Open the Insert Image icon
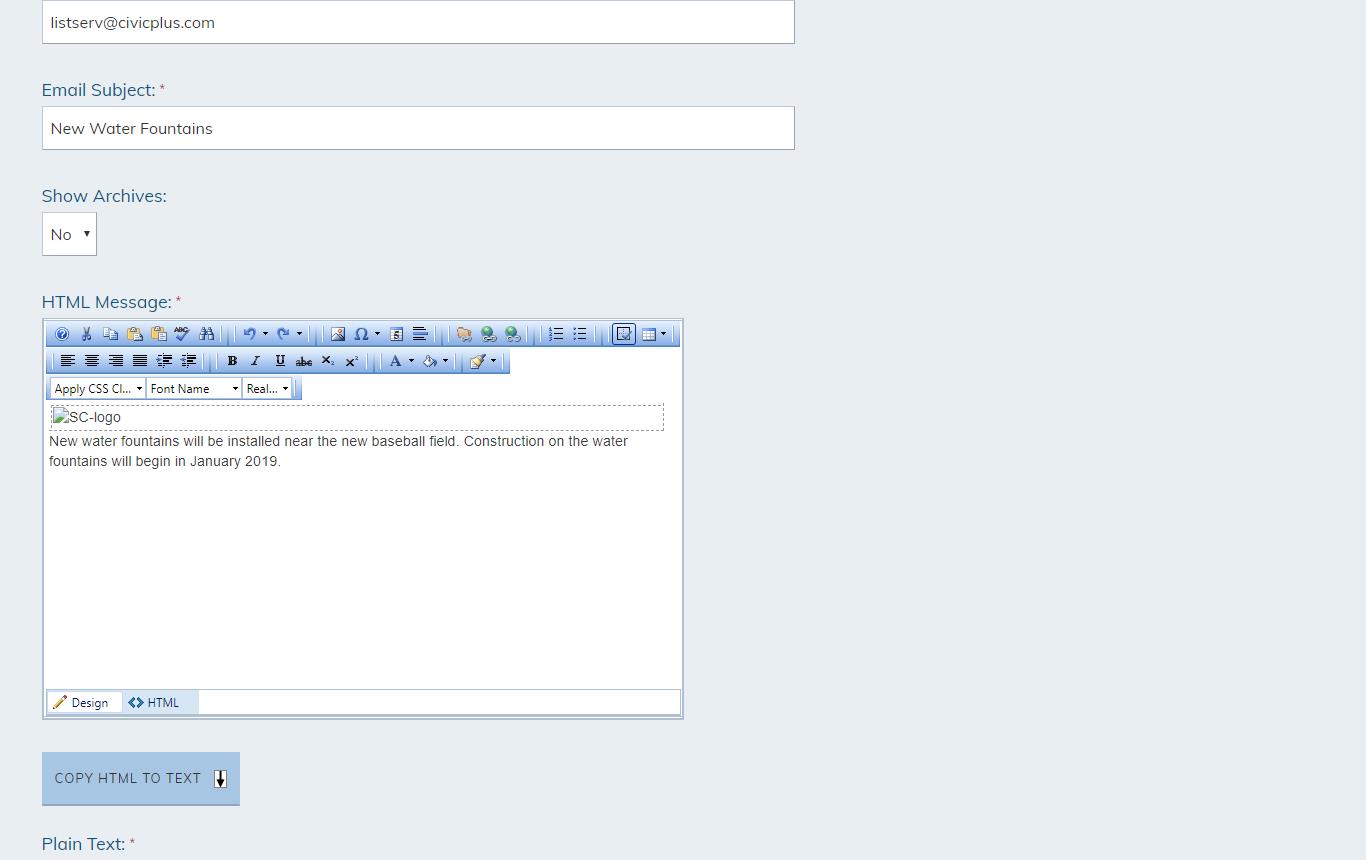This screenshot has height=860, width=1366. 338,334
